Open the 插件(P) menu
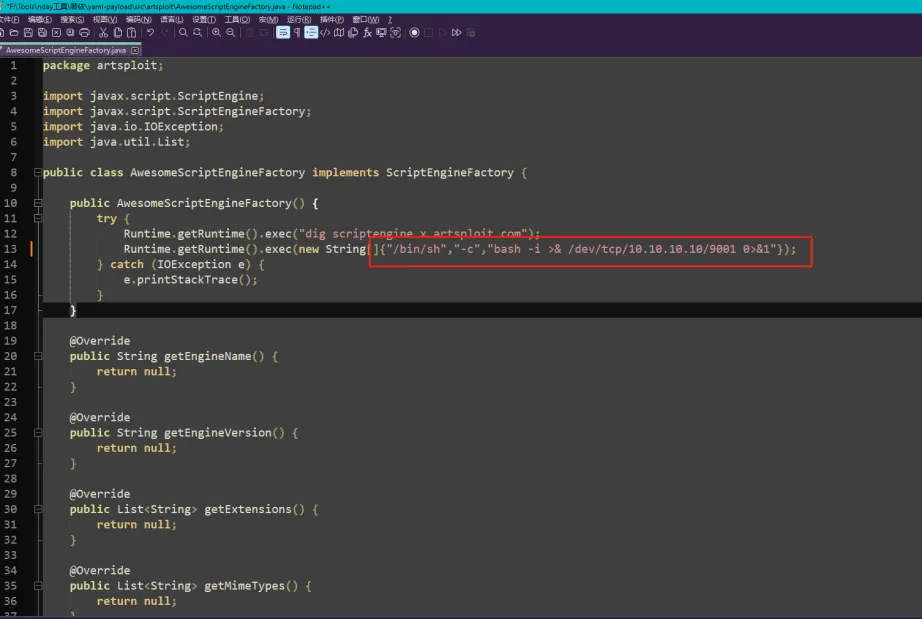This screenshot has width=922, height=619. (332, 20)
